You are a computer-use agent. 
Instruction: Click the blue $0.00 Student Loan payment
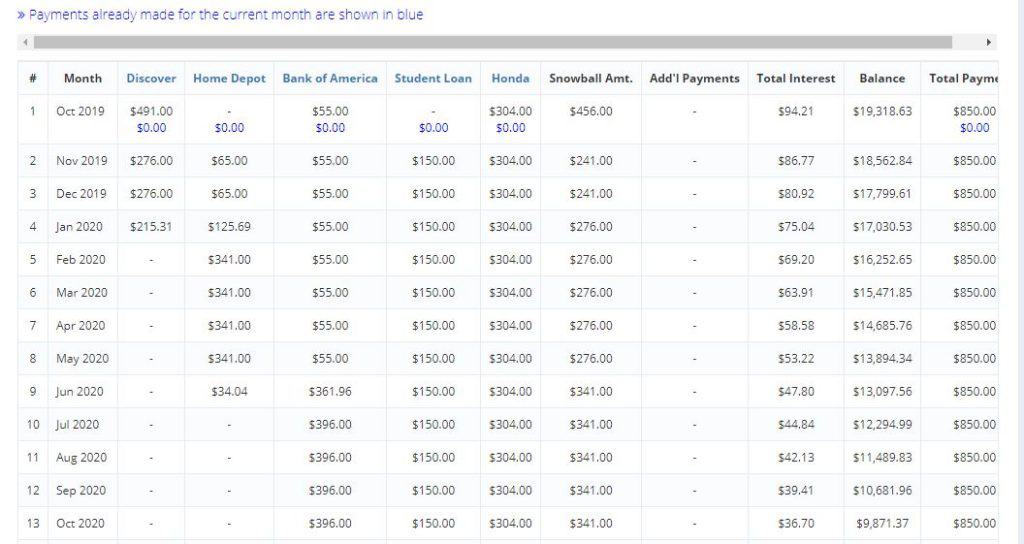coord(433,128)
